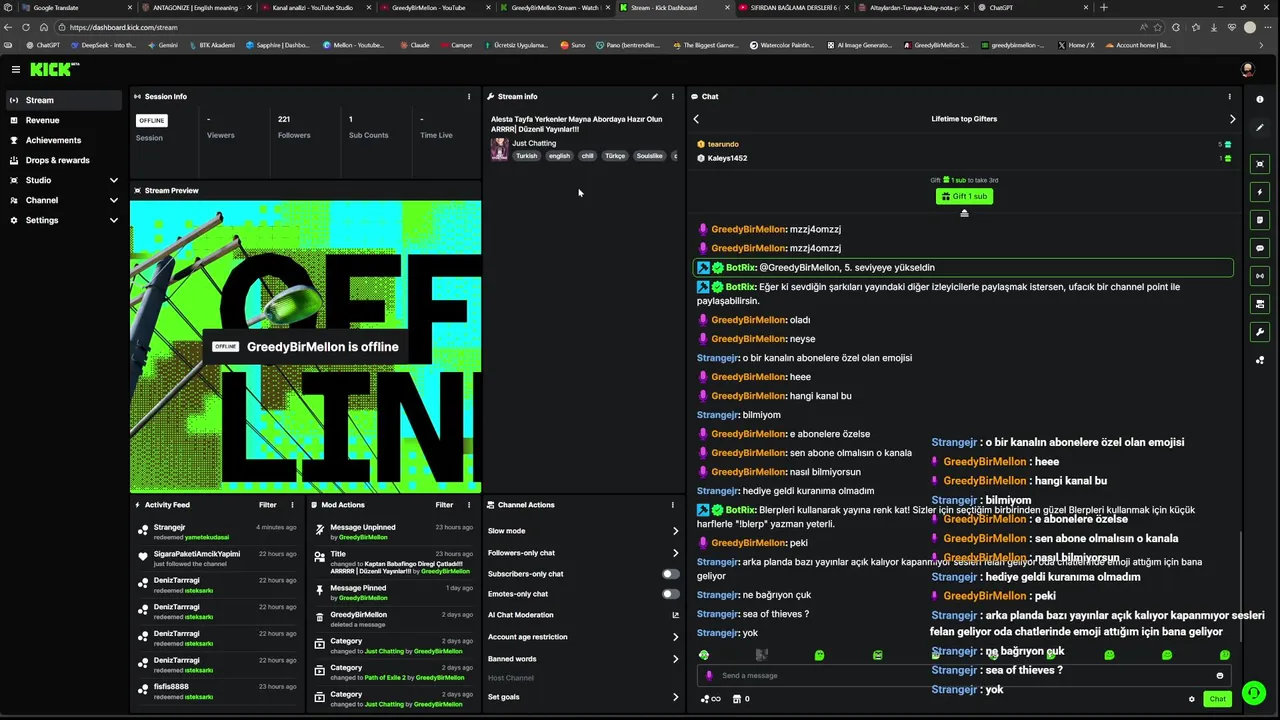
Task: Open Mod Actions Filter dropdown
Action: (x=444, y=505)
